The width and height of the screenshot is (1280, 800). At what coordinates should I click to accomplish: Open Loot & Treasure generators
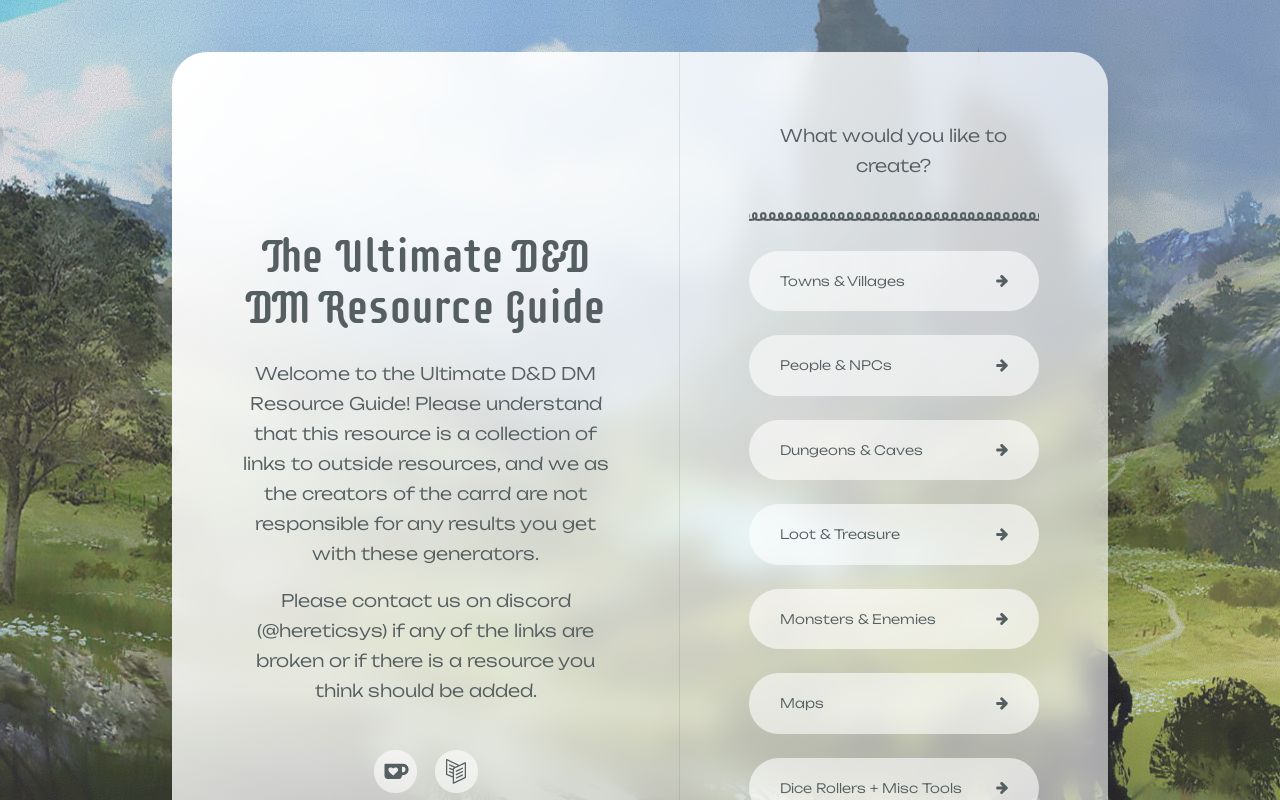(894, 534)
